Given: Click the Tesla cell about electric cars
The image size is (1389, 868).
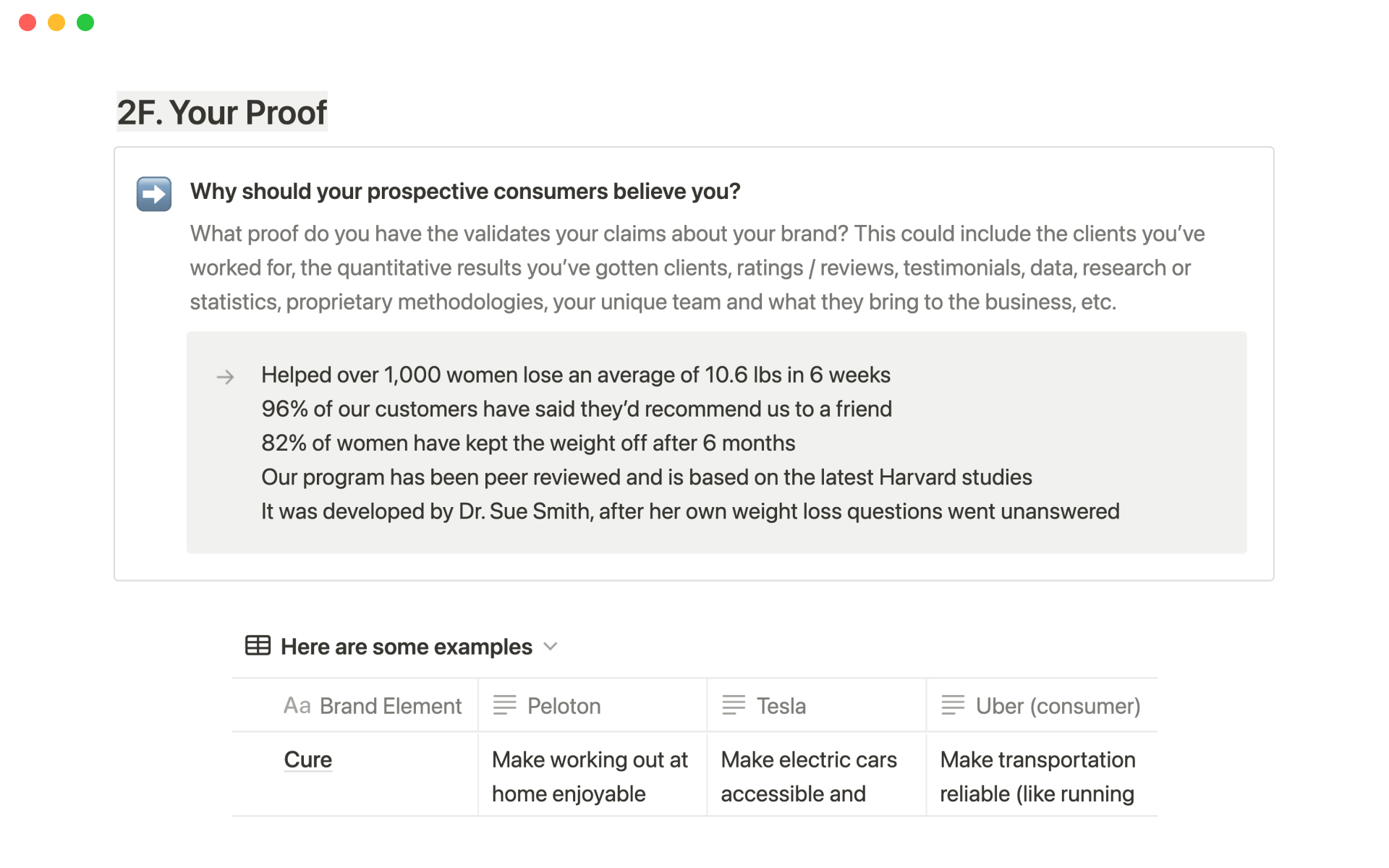Looking at the screenshot, I should pos(809,776).
